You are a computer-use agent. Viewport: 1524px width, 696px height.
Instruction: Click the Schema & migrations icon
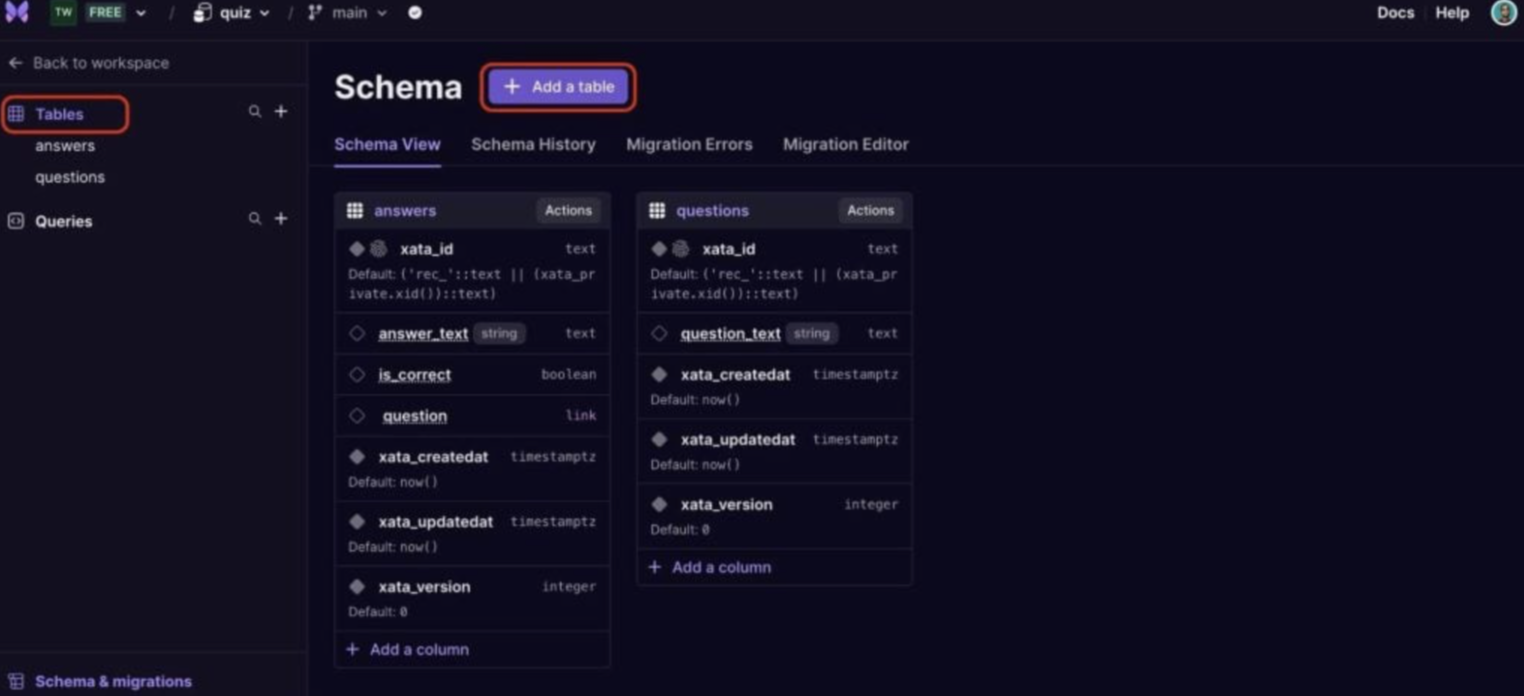pos(16,681)
